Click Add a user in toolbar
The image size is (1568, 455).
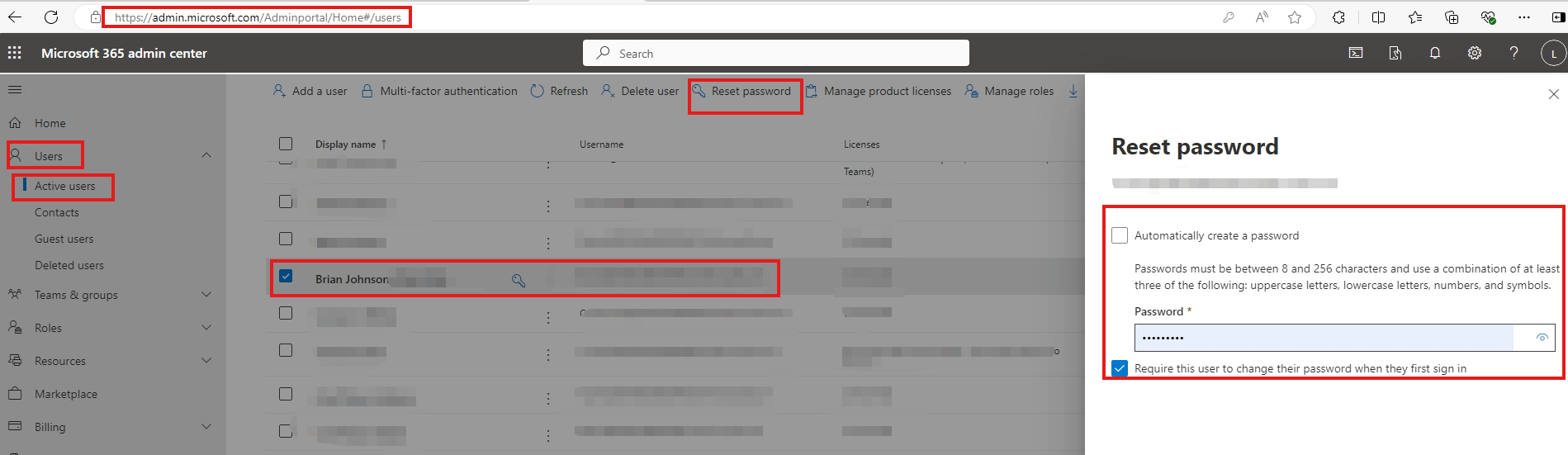tap(310, 91)
